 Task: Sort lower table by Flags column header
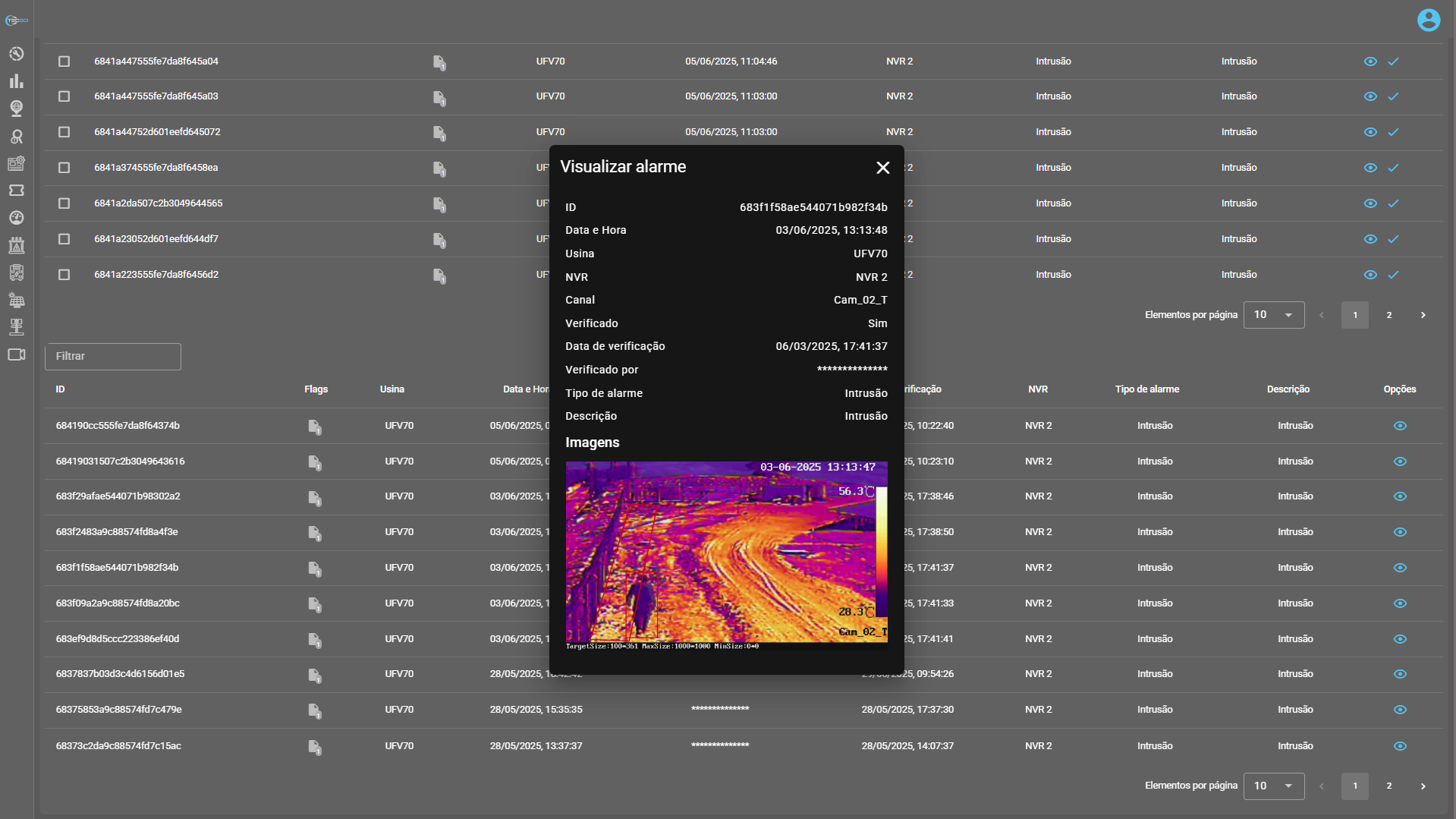click(x=316, y=389)
